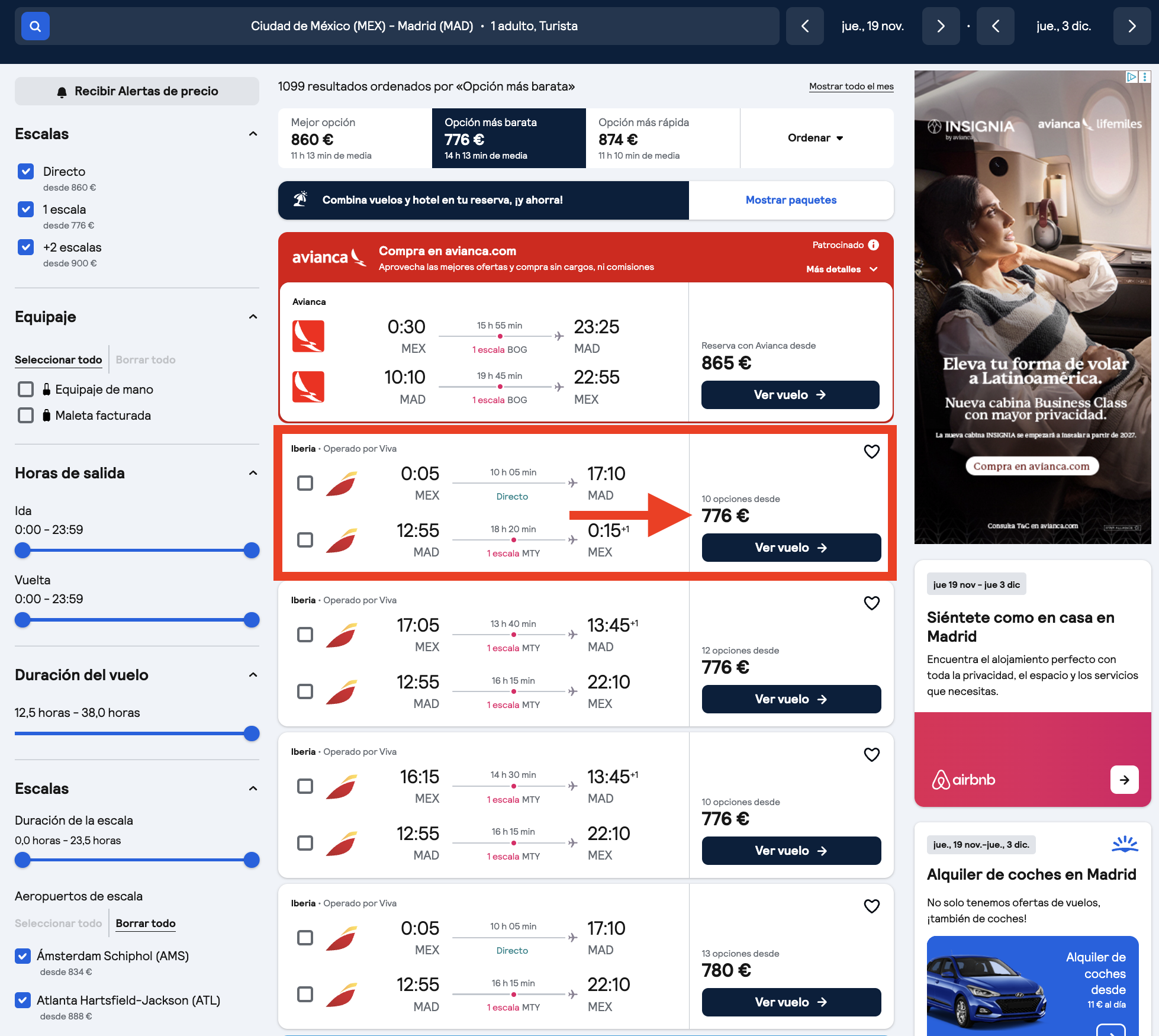
Task: Favorite the 16:15 Iberia flight with heart icon
Action: pos(871,755)
